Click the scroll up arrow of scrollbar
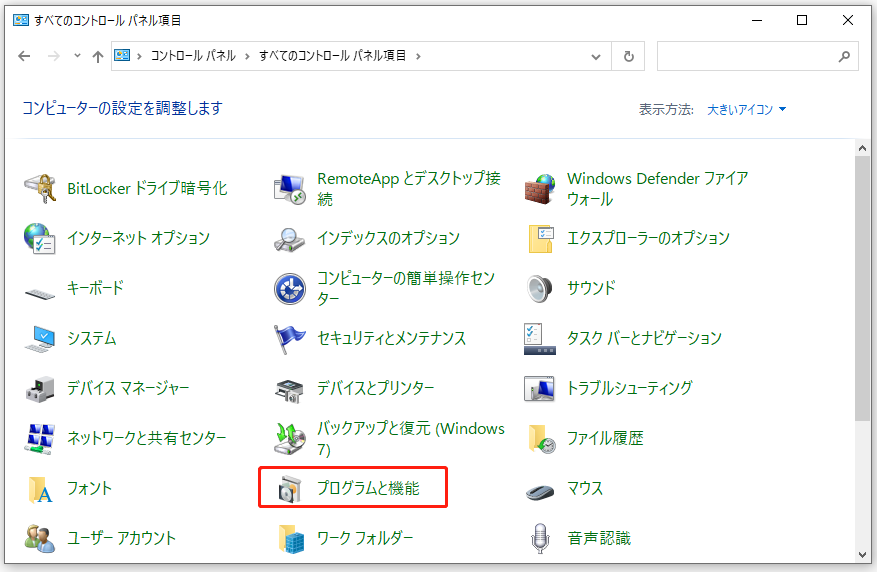This screenshot has height=572, width=877. point(862,148)
